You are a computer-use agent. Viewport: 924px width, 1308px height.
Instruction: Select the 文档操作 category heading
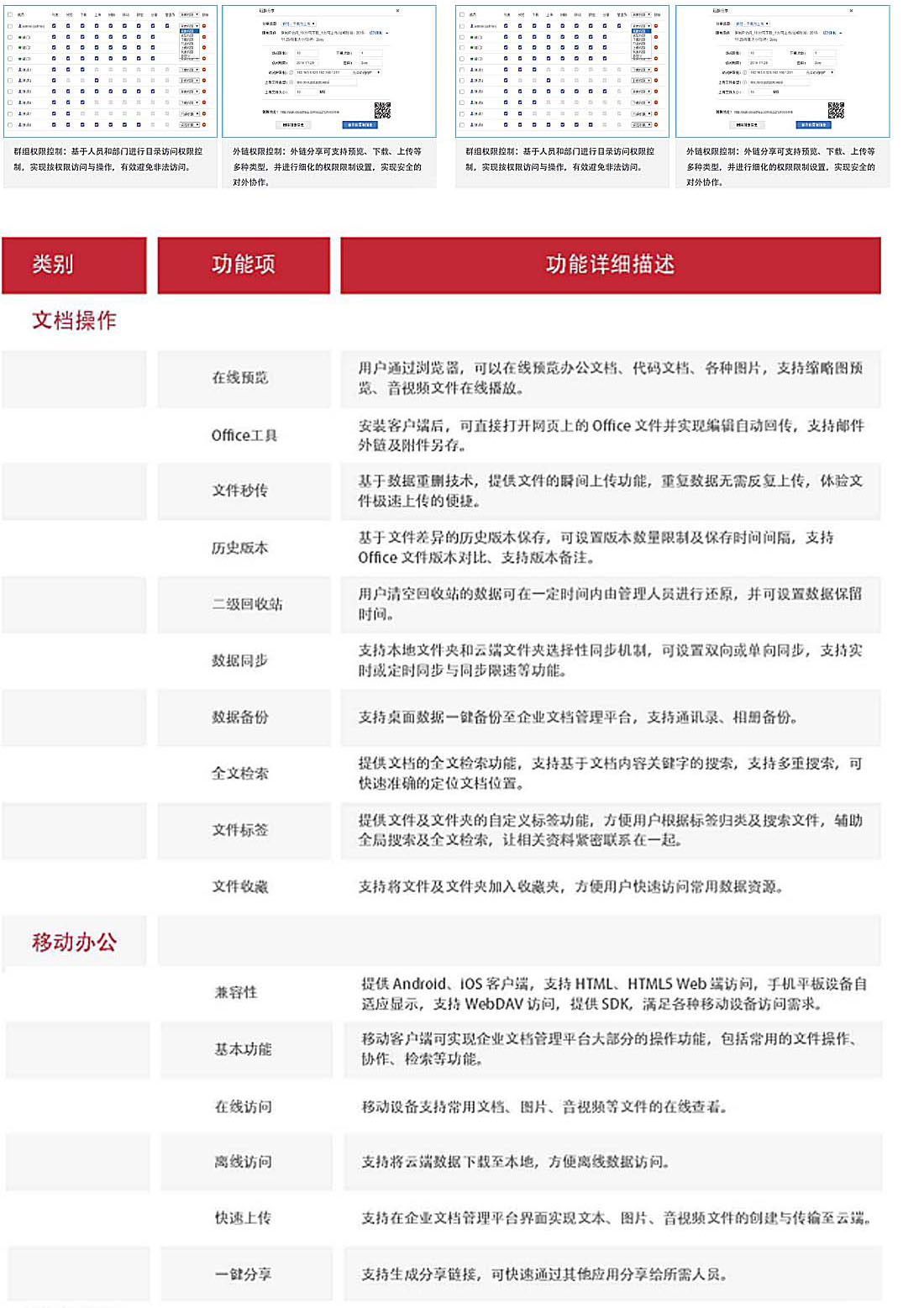tap(74, 320)
